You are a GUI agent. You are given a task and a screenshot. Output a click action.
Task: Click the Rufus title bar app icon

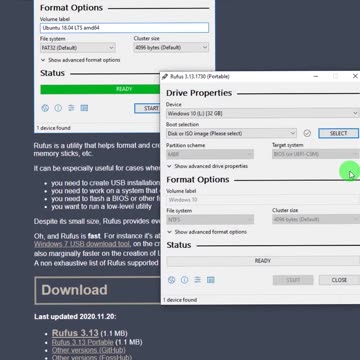(165, 77)
